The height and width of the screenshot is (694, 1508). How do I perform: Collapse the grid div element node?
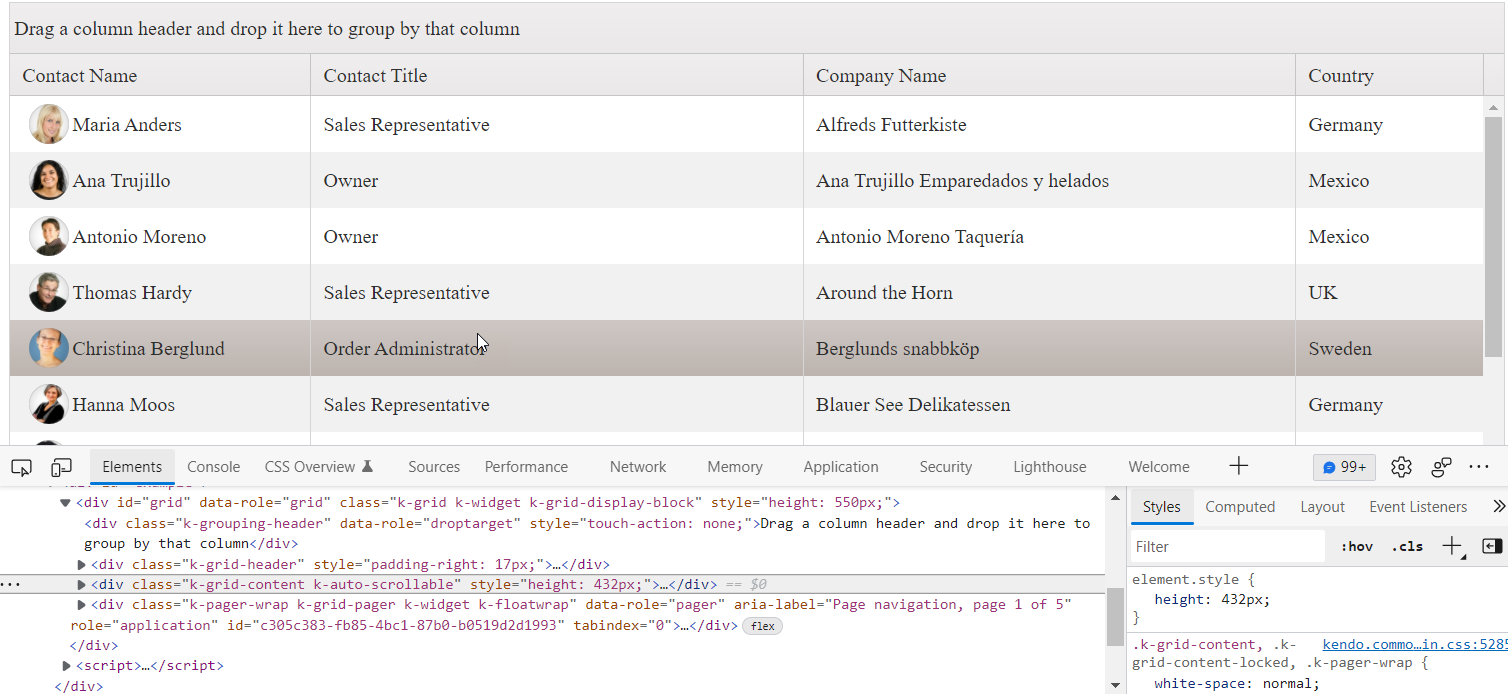(65, 503)
